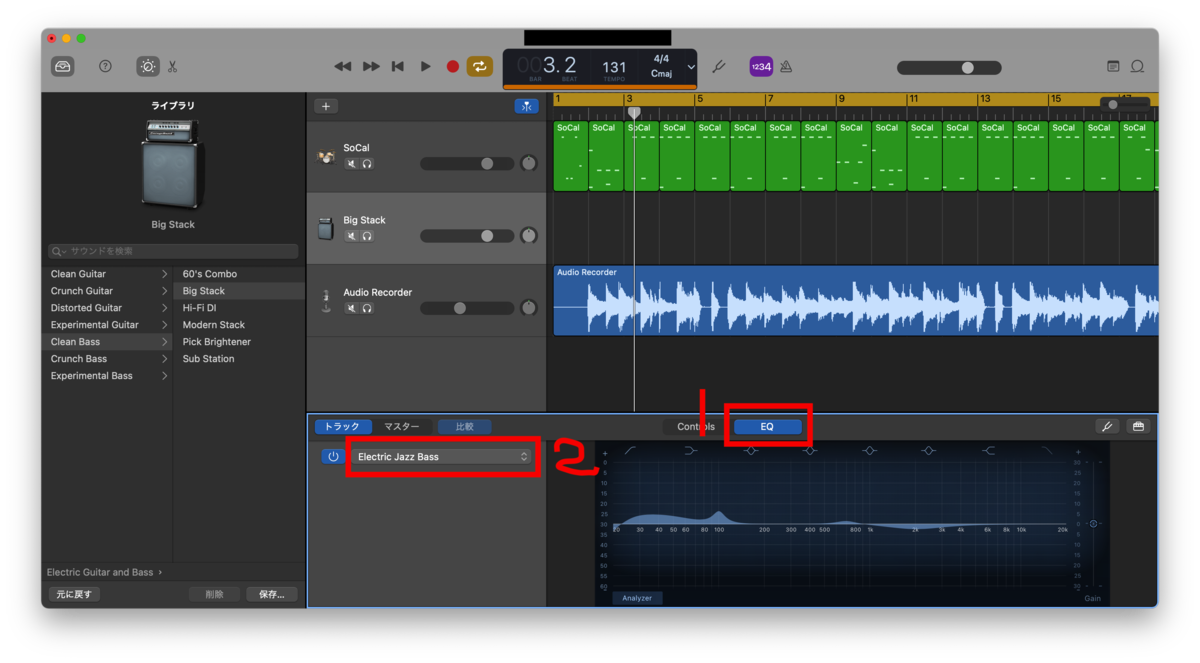
Task: Click the SoCal drum kit track icon
Action: click(x=326, y=157)
